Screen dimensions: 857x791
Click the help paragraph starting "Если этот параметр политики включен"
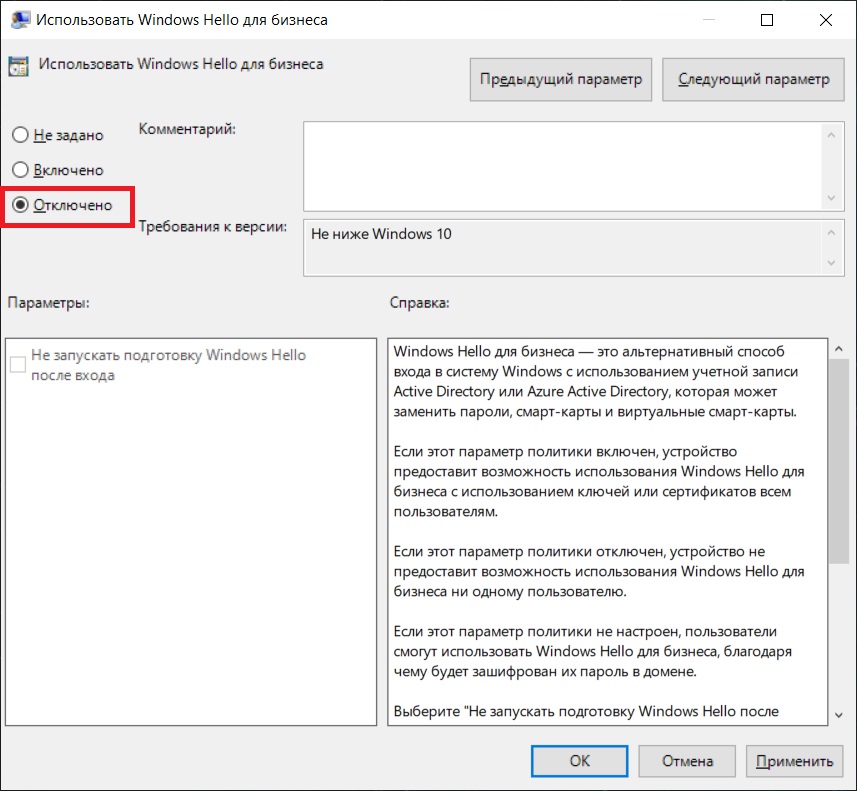(x=598, y=482)
